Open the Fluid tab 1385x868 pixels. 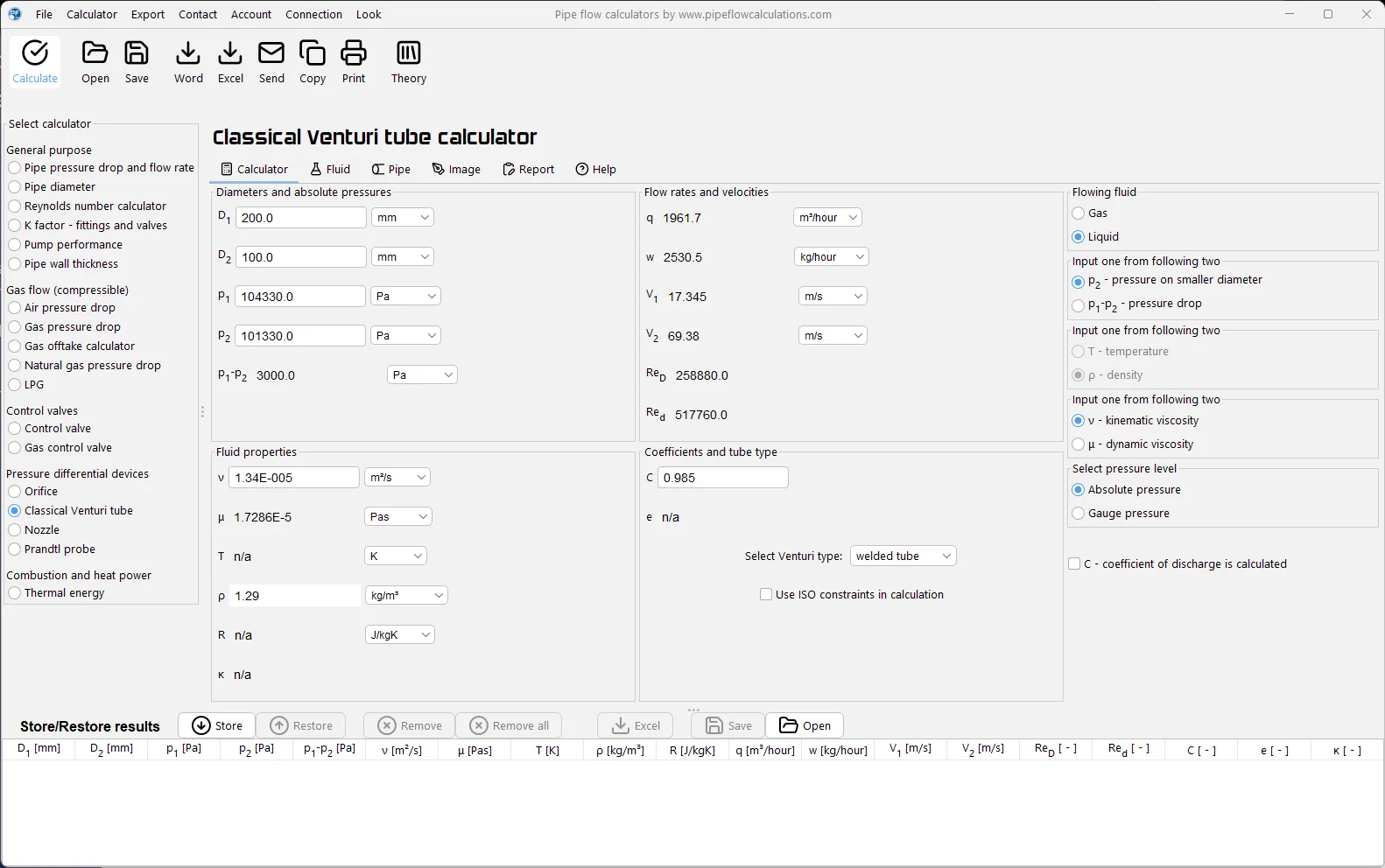coord(330,170)
